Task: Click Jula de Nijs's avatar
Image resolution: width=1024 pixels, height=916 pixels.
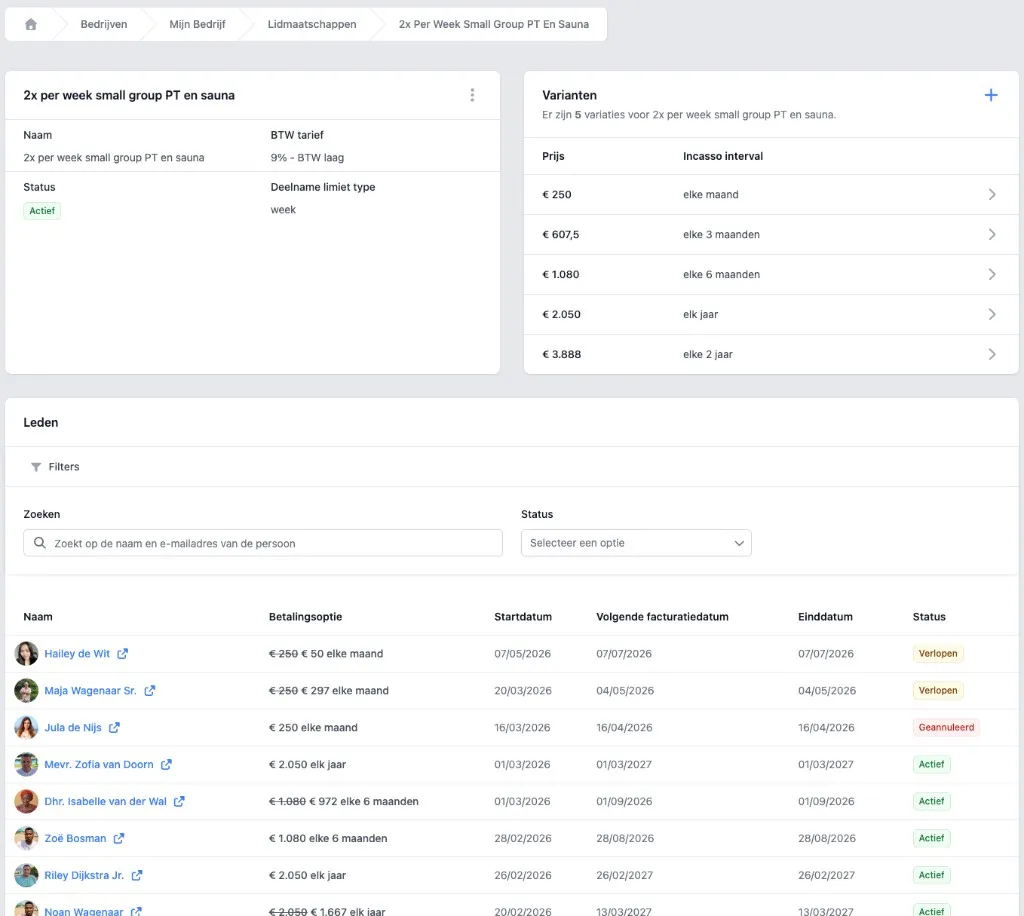Action: (x=26, y=727)
